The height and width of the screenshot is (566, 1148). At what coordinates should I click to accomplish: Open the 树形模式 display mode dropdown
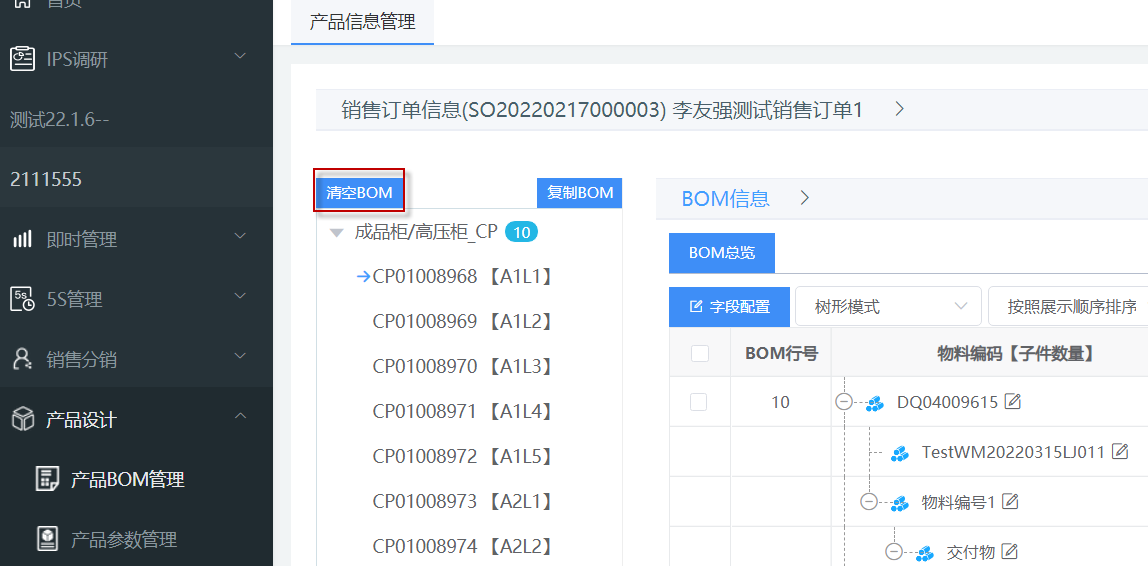click(x=887, y=307)
